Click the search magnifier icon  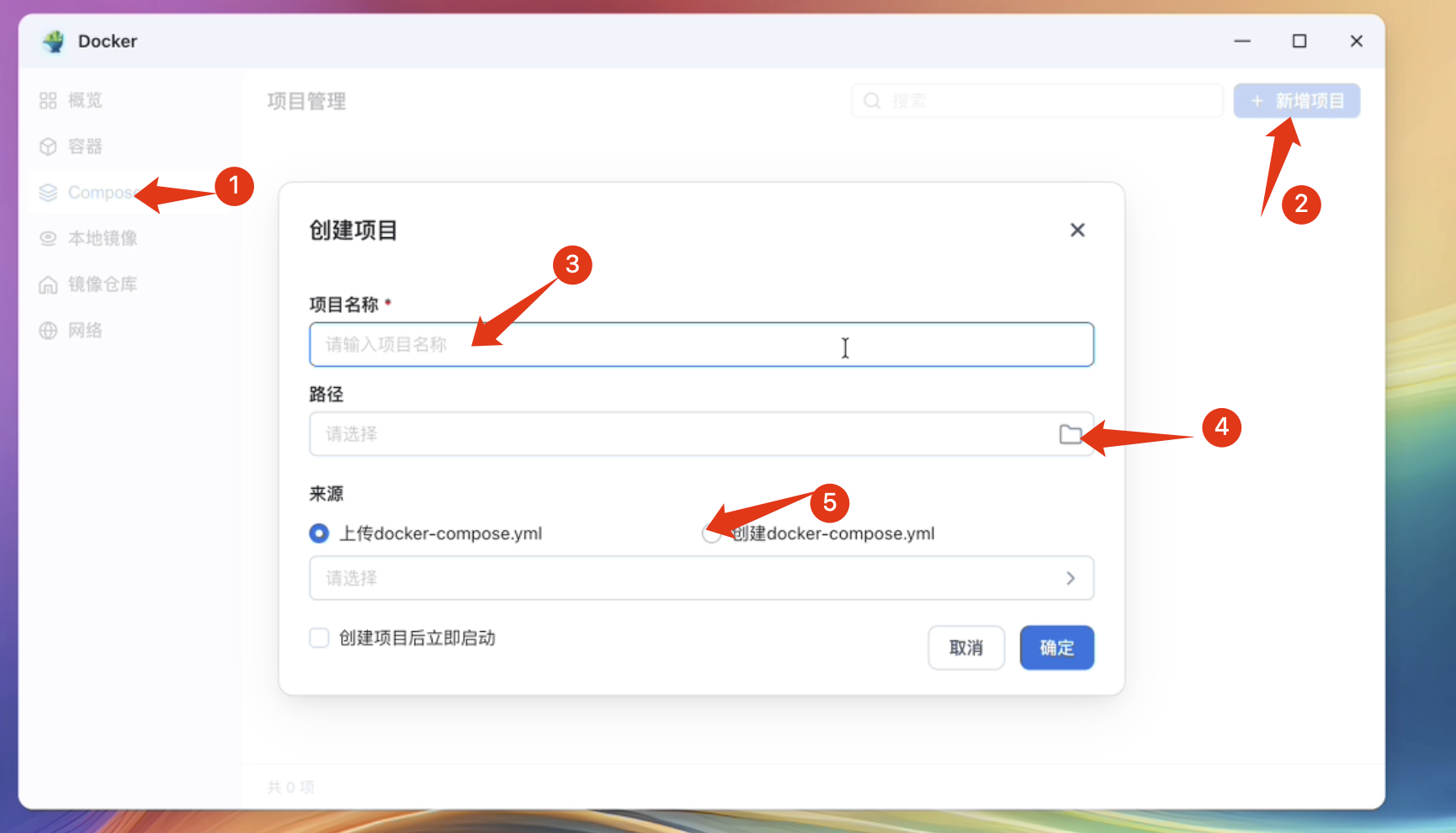872,101
